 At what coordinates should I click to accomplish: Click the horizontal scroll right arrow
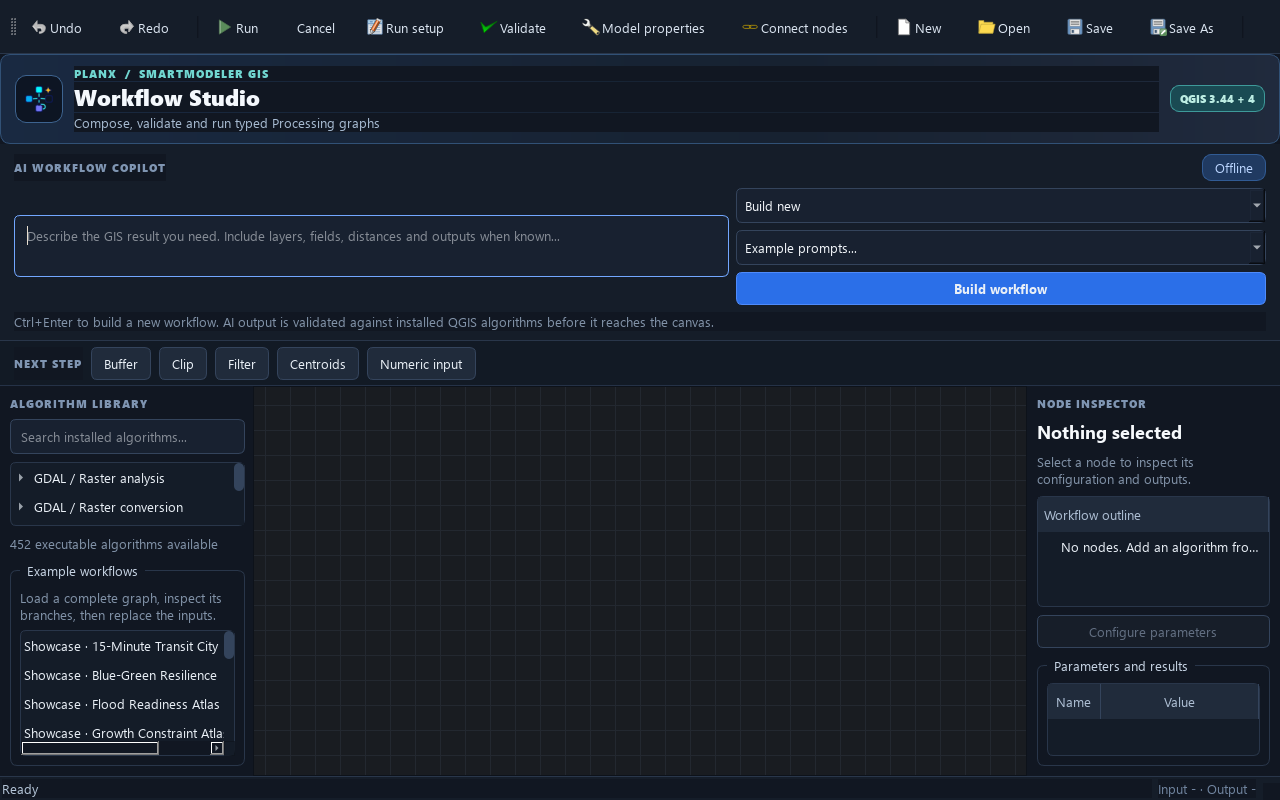[x=217, y=748]
